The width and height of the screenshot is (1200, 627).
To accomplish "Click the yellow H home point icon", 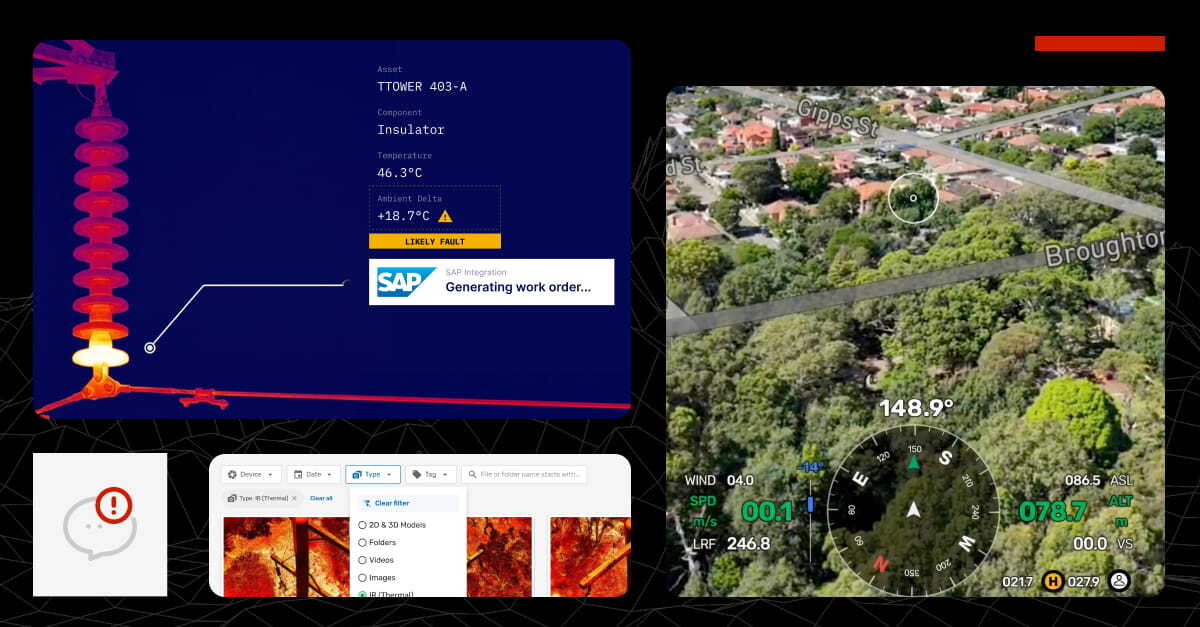I will [1053, 581].
